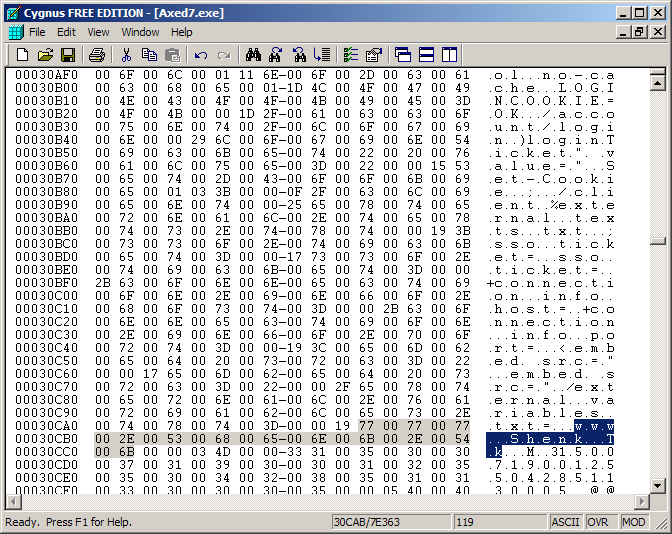The image size is (672, 534).
Task: Click the Print icon in the toolbar
Action: pos(97,55)
